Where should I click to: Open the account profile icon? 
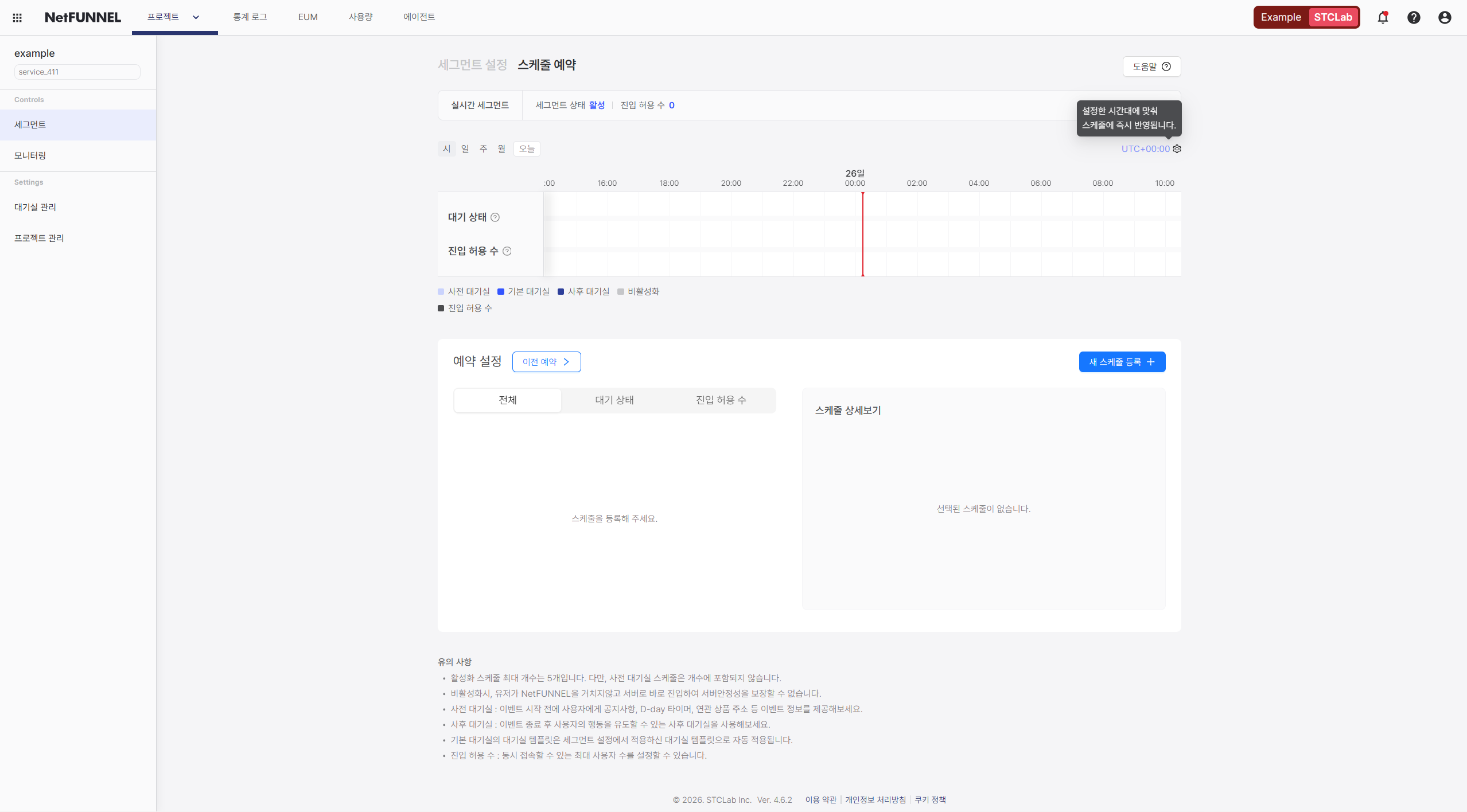[1444, 17]
